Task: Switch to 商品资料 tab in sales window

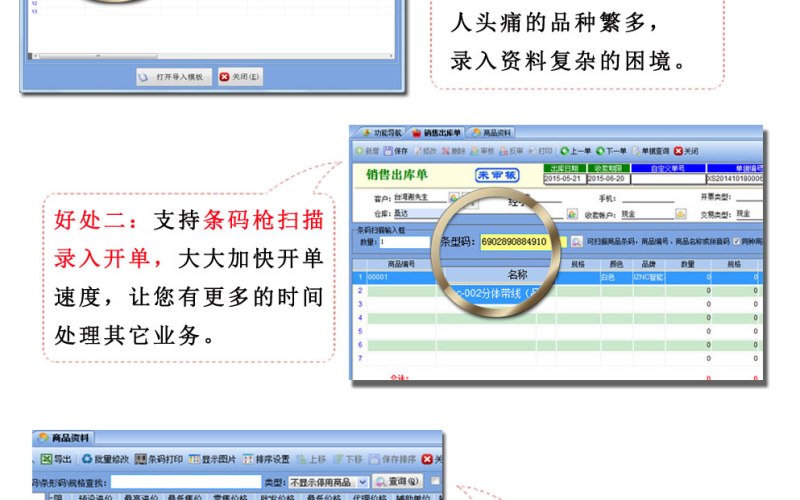Action: coord(491,133)
